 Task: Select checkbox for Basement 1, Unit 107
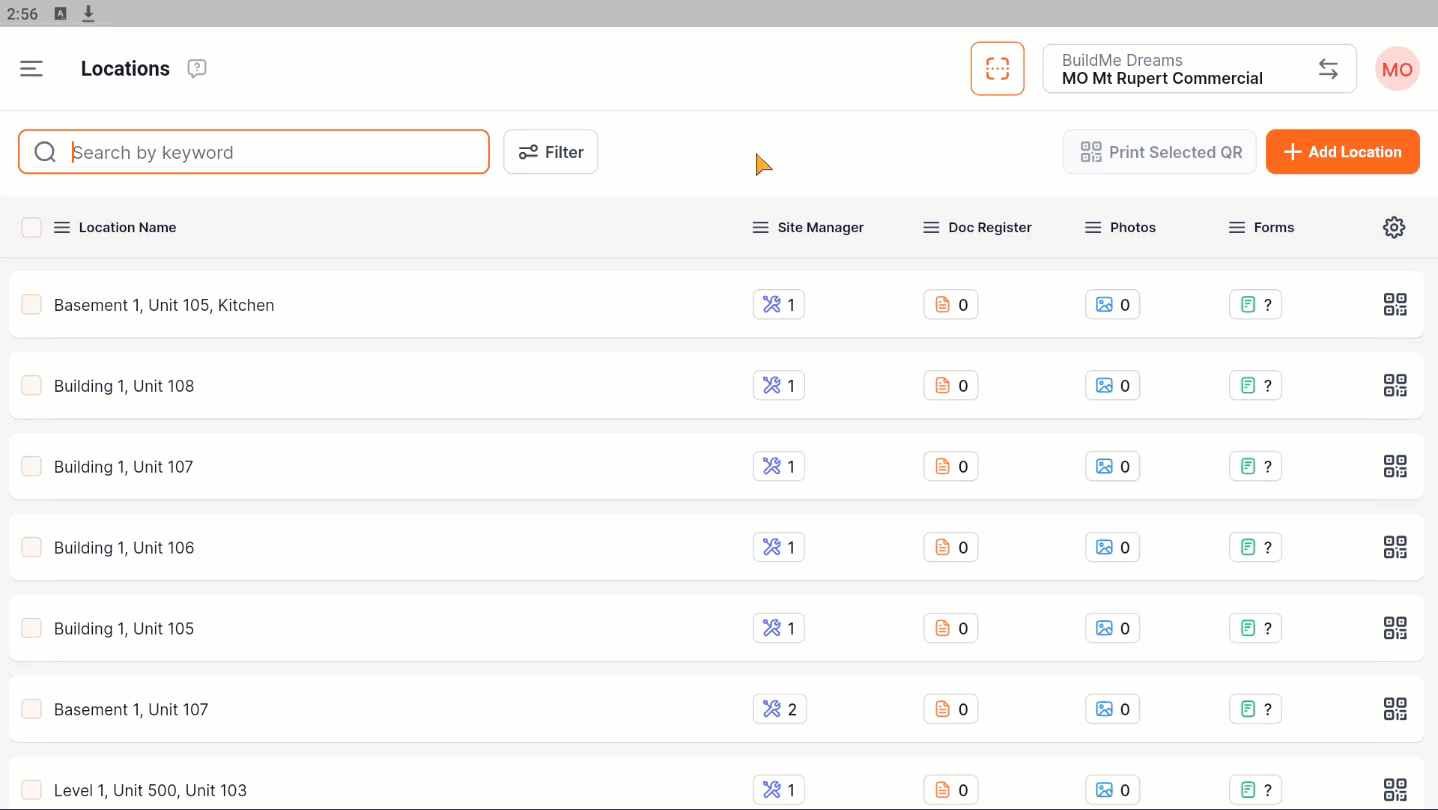tap(31, 710)
